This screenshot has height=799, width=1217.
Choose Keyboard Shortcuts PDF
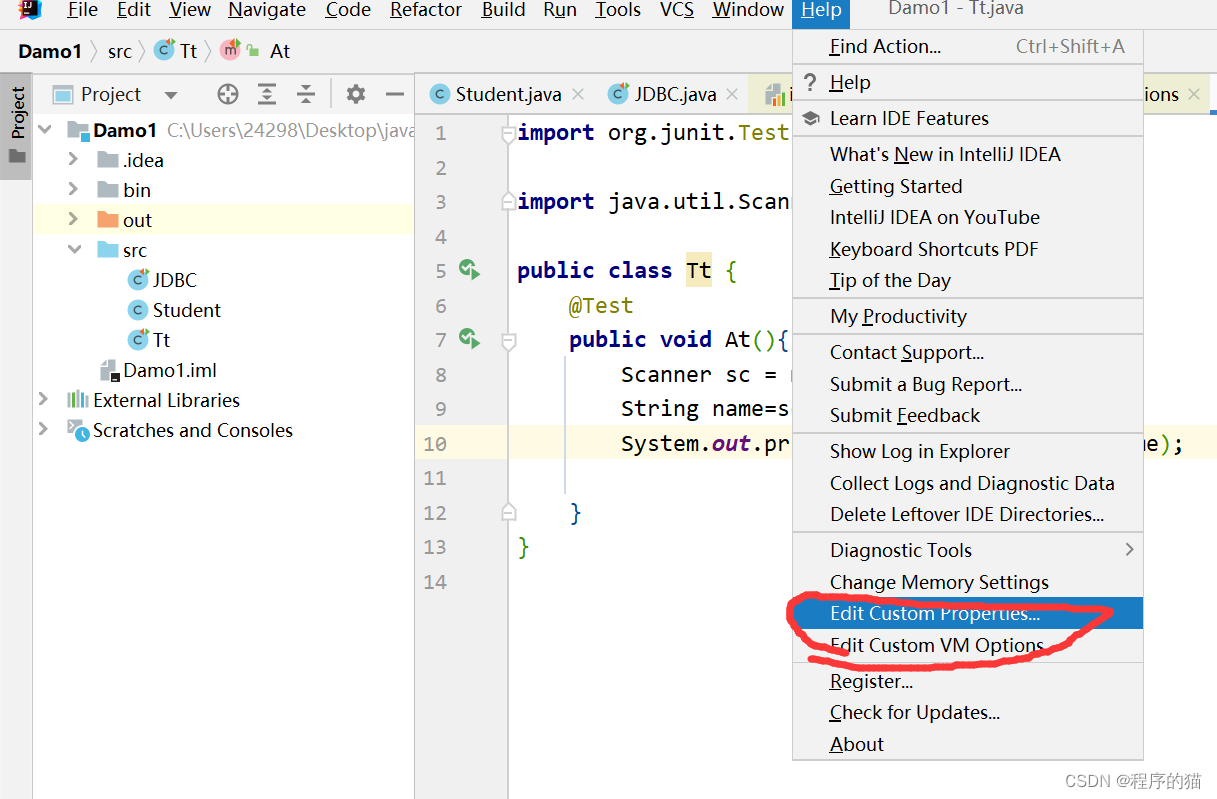(968, 249)
